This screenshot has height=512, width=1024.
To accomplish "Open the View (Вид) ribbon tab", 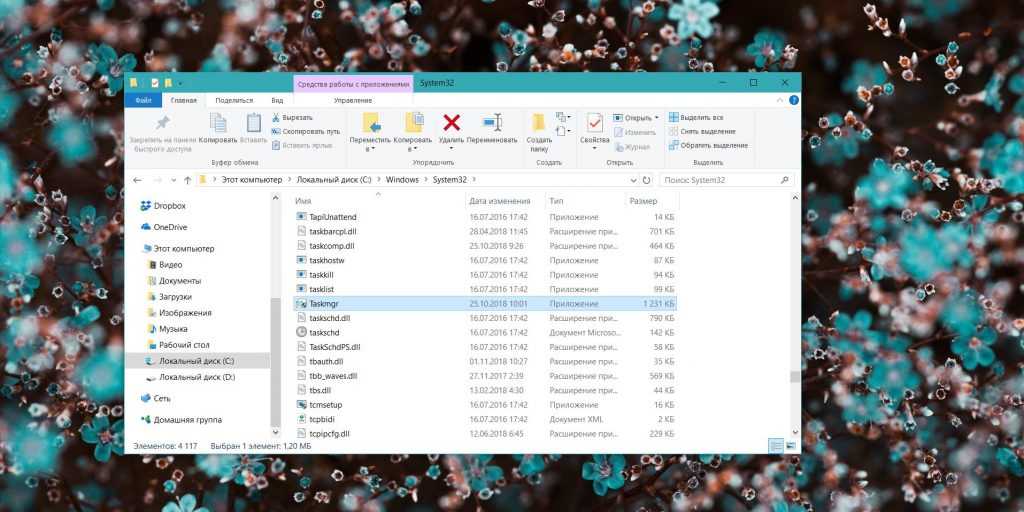I will point(277,100).
